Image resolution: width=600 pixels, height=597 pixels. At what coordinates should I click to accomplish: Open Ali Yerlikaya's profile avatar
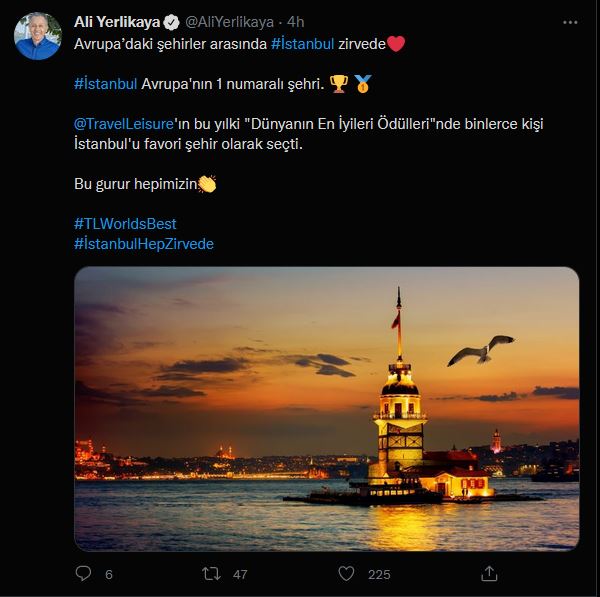click(x=38, y=36)
